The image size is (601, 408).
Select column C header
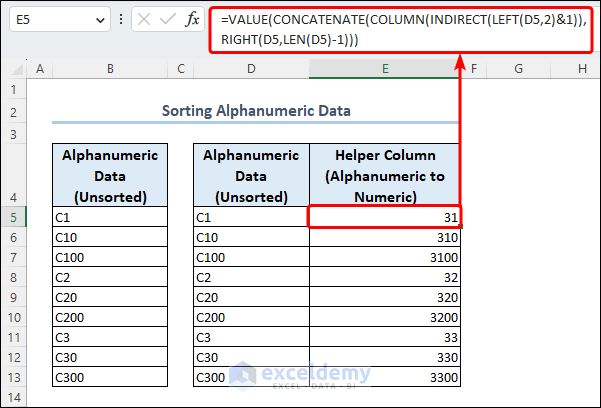(x=181, y=69)
